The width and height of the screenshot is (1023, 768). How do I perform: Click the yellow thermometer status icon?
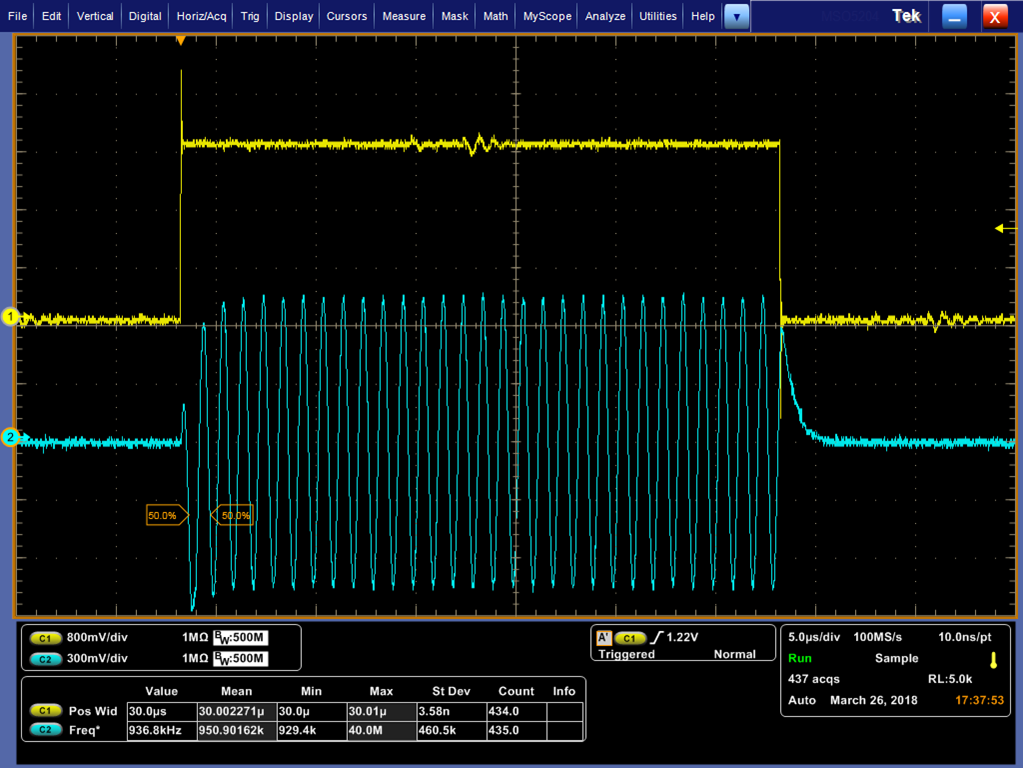993,660
